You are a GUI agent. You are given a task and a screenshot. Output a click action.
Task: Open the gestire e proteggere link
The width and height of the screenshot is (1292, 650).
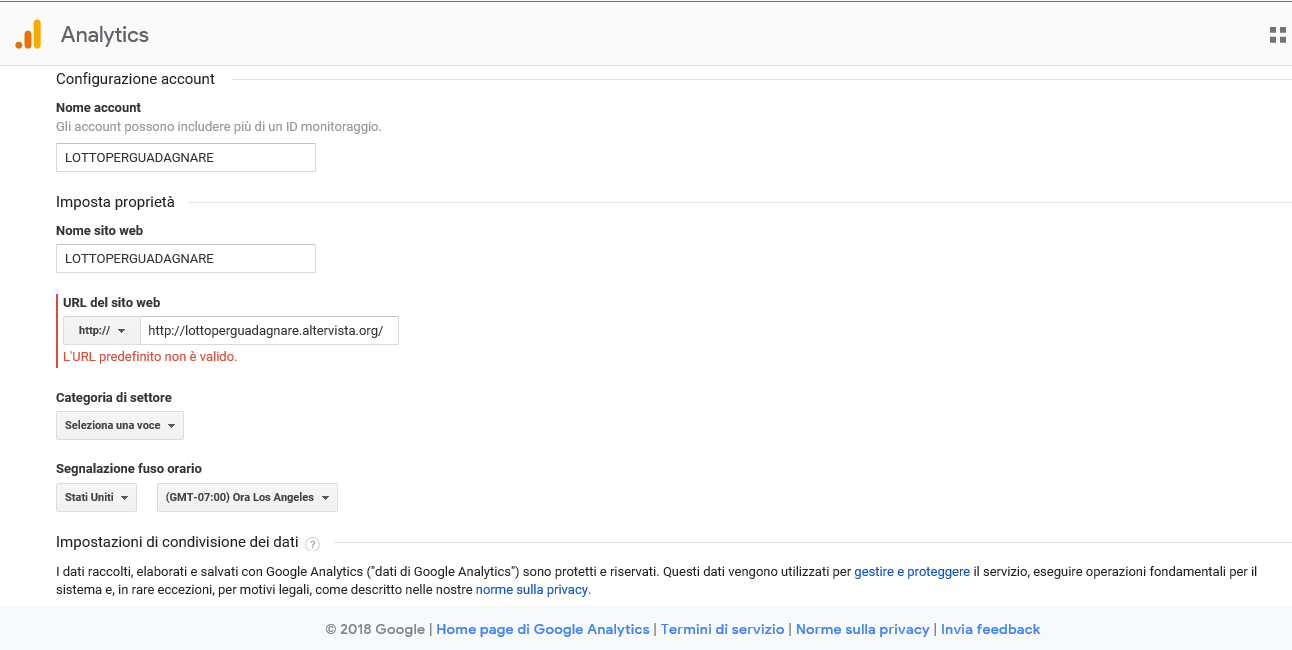pos(912,572)
